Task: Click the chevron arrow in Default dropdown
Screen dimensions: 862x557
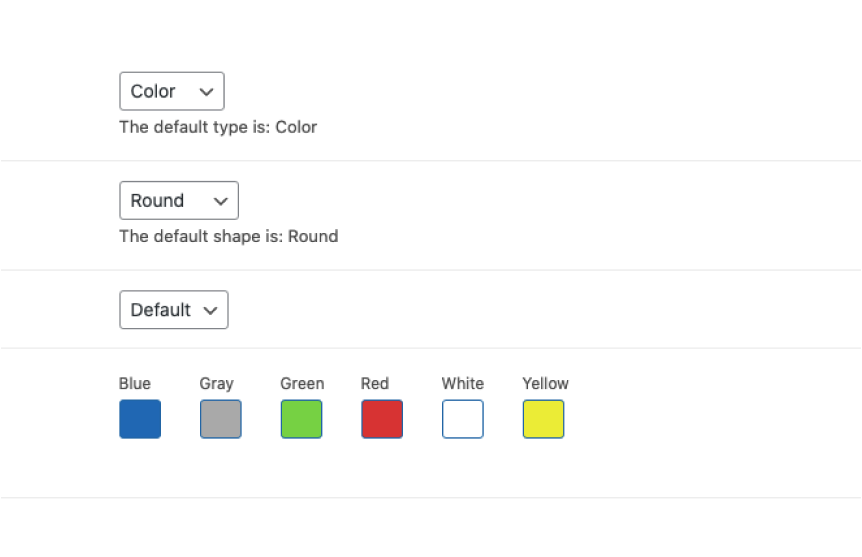Action: pyautogui.click(x=210, y=310)
